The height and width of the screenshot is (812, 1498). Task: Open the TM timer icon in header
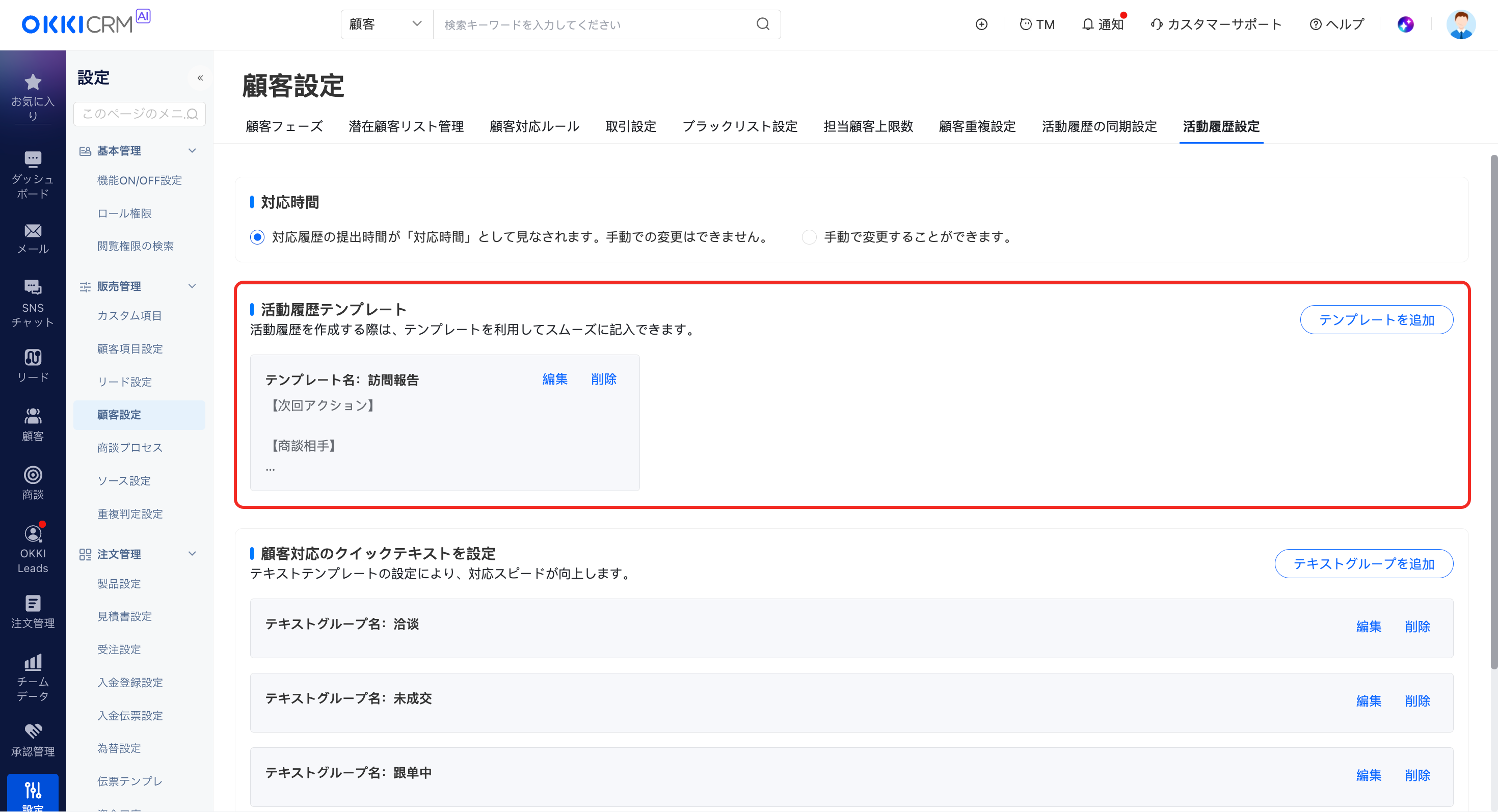tap(1037, 24)
